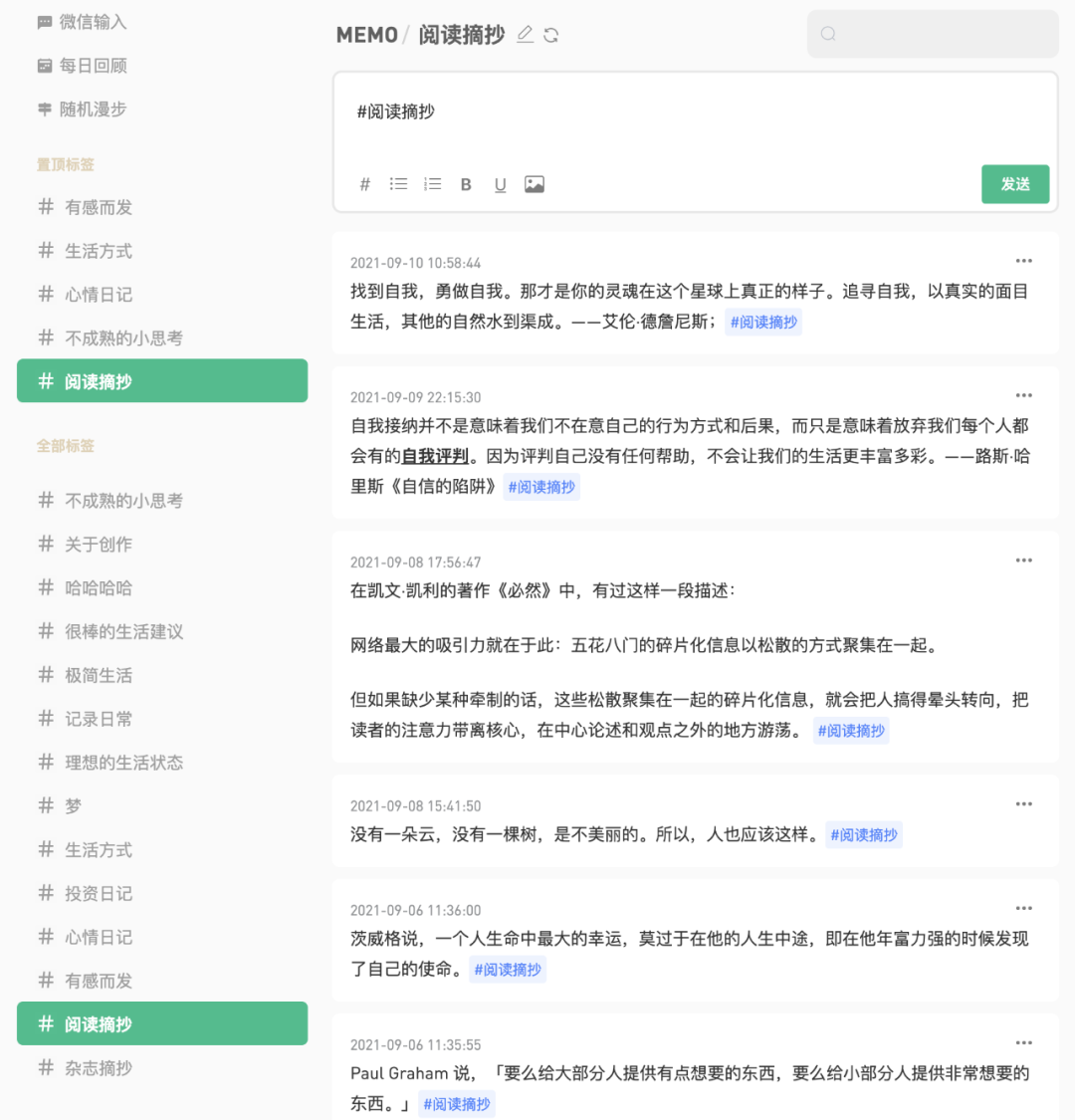Select the highlighted pinned tag 阅读摘抄
The width and height of the screenshot is (1075, 1120).
pyautogui.click(x=162, y=380)
